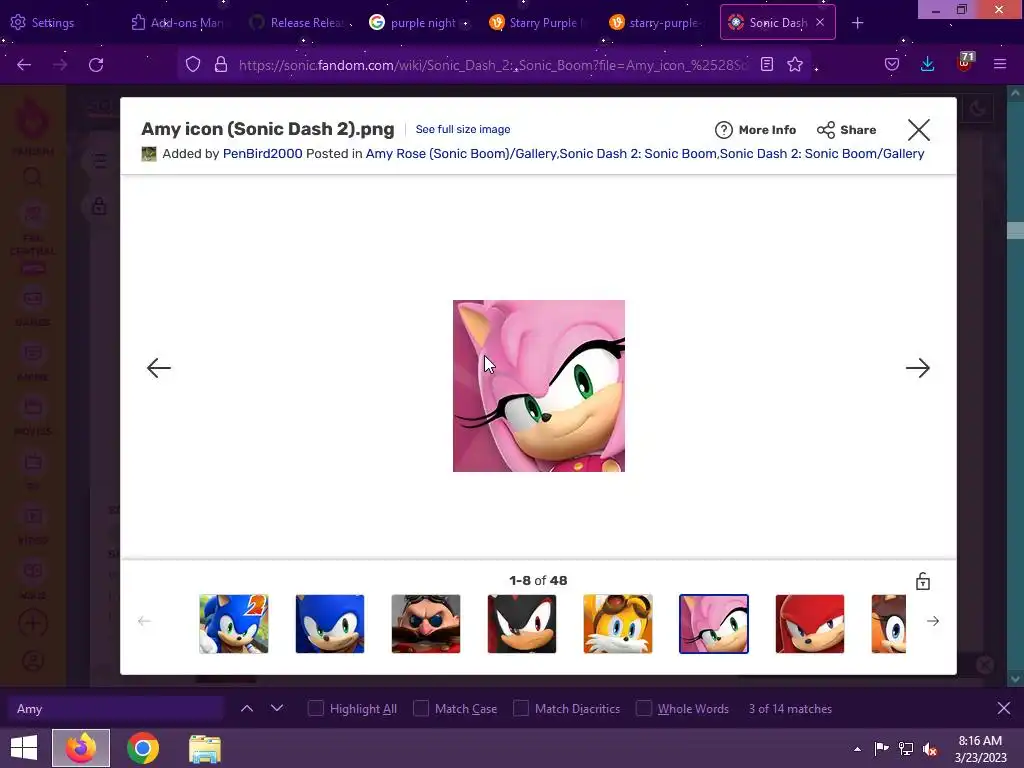Click the address bar URL field
The height and width of the screenshot is (768, 1024).
click(493, 64)
